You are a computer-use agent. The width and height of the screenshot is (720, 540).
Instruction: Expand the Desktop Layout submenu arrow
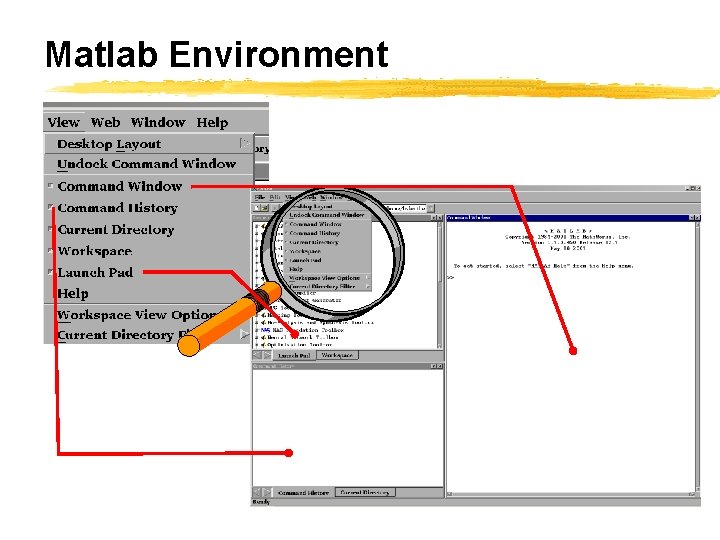245,143
